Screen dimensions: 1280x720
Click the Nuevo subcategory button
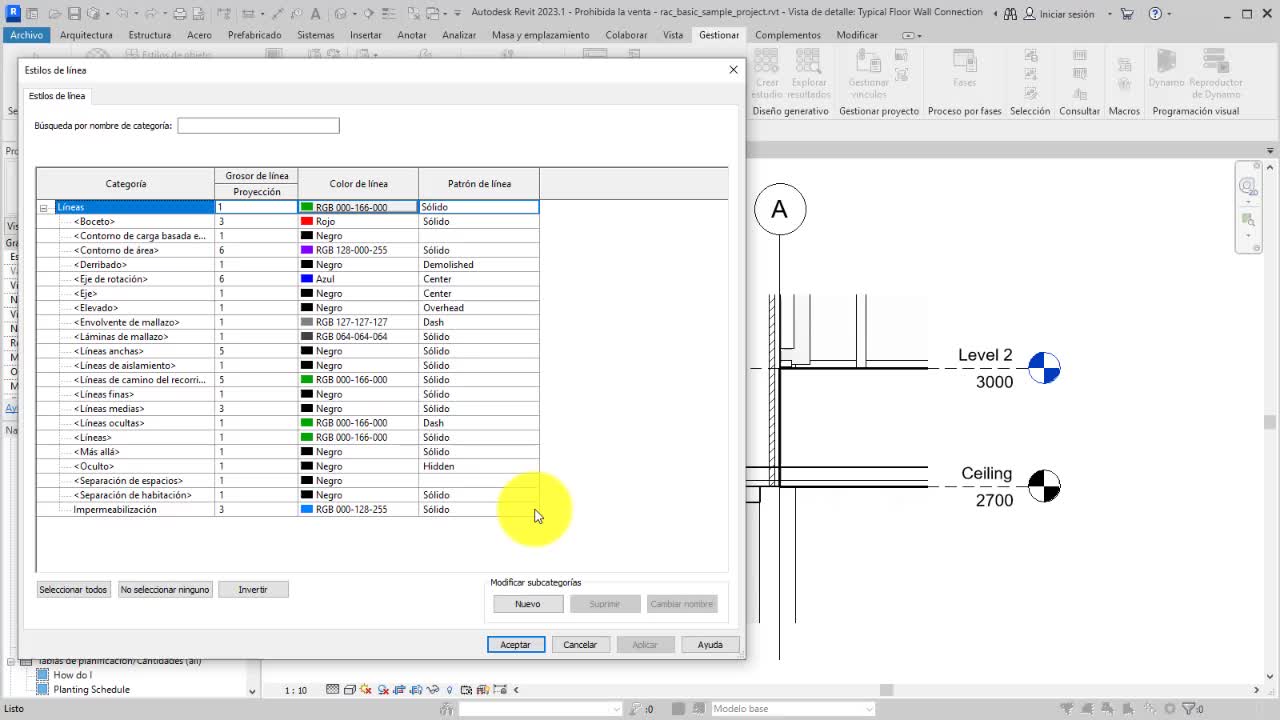click(x=528, y=604)
